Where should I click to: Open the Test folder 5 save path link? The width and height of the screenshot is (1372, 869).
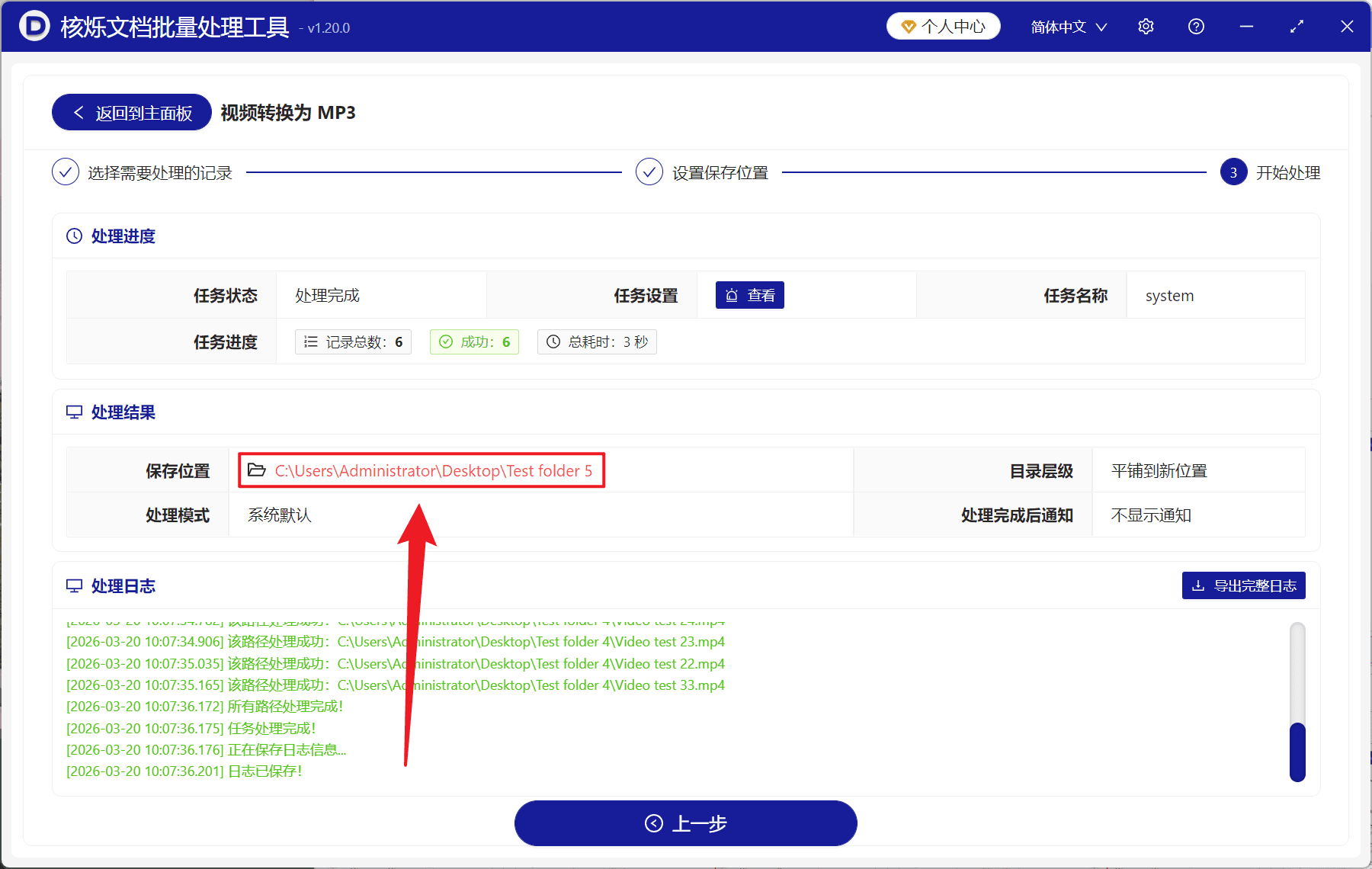pos(433,470)
